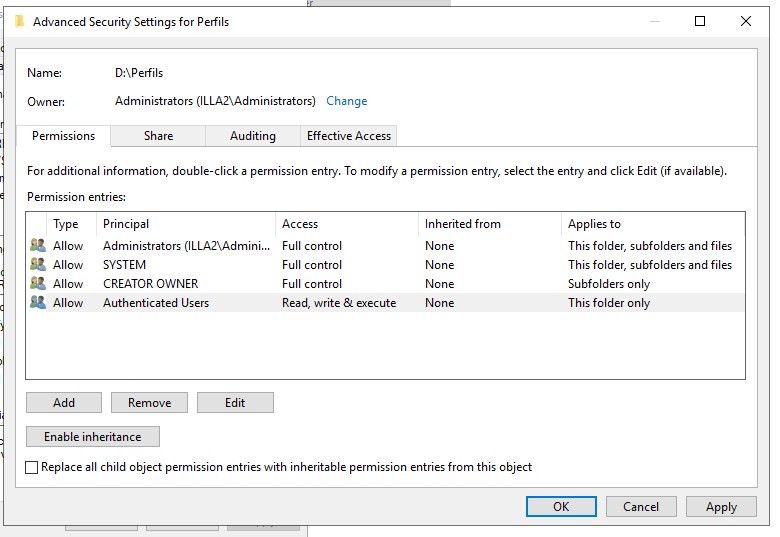Click the Enable inheritance button
The width and height of the screenshot is (780, 537).
tap(92, 437)
